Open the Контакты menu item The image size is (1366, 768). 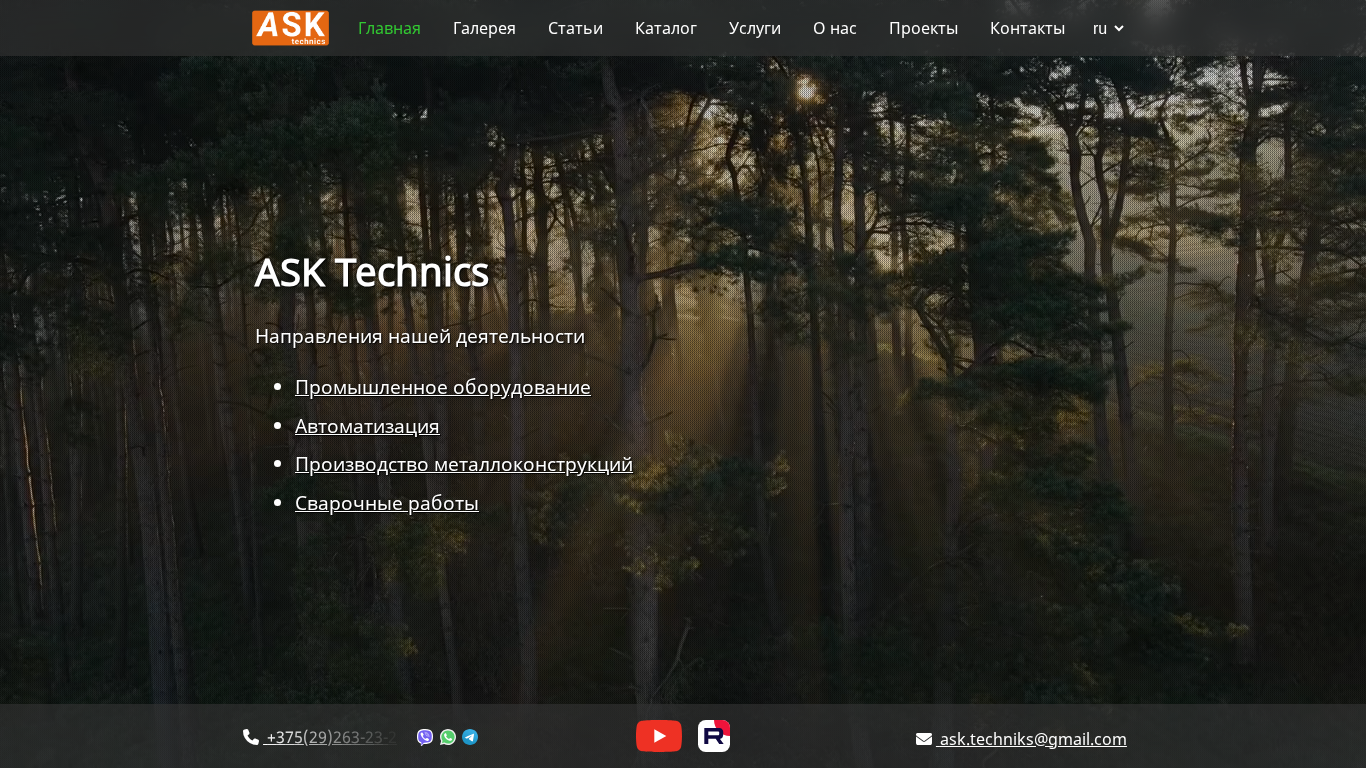(1027, 28)
